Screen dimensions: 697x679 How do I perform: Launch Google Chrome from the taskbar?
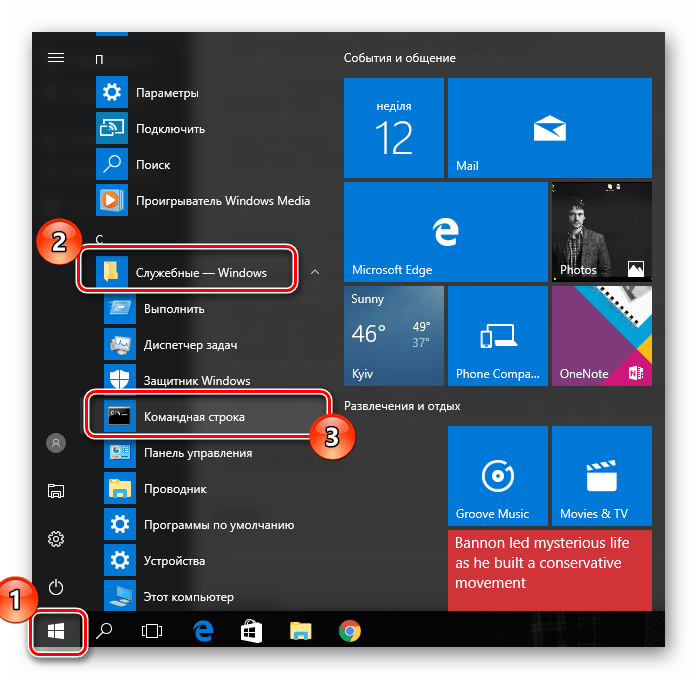(x=350, y=631)
